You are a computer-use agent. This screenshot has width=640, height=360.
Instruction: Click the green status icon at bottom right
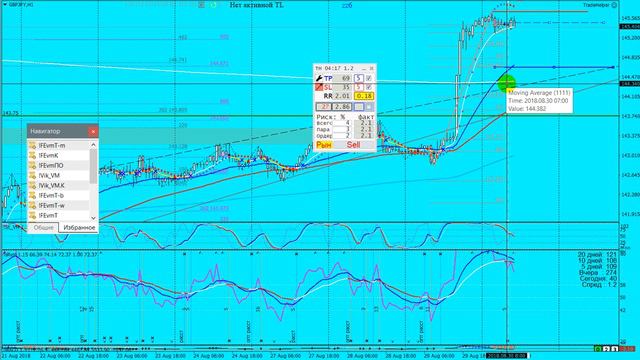point(598,349)
